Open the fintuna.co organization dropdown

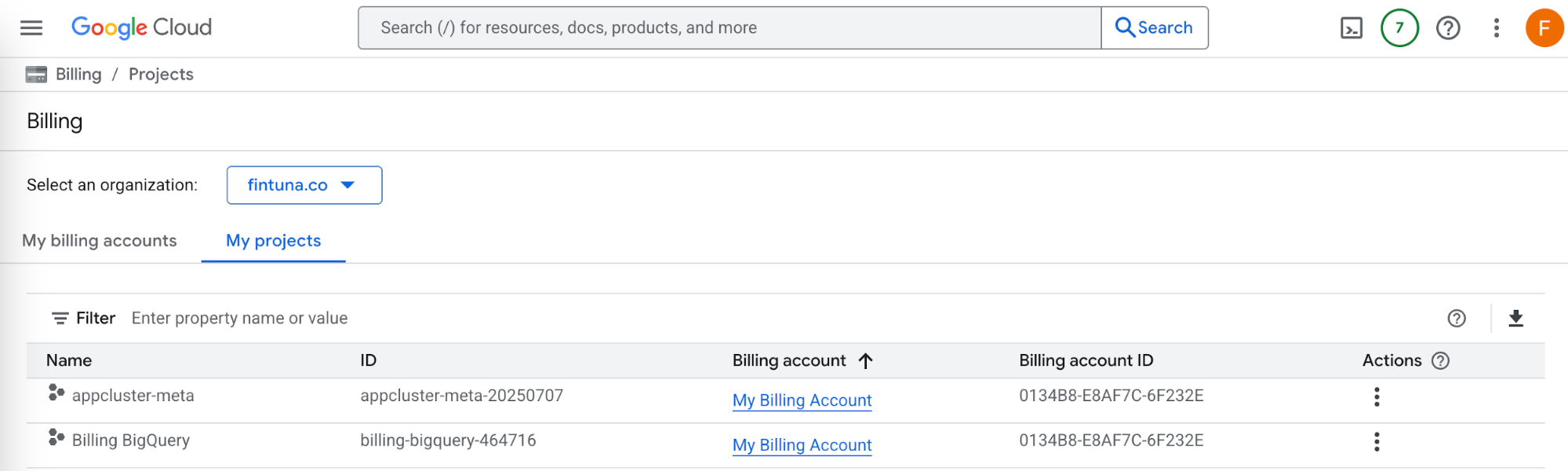[x=304, y=185]
